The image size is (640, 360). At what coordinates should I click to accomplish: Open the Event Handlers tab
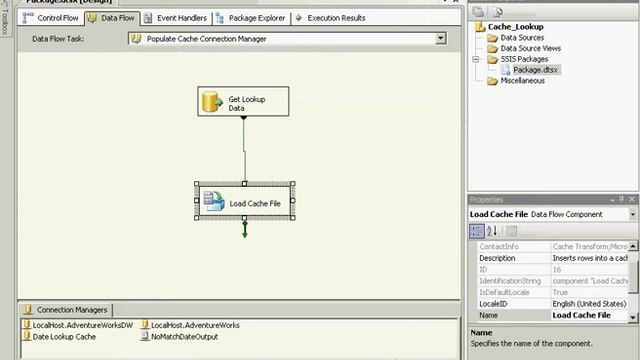click(176, 18)
